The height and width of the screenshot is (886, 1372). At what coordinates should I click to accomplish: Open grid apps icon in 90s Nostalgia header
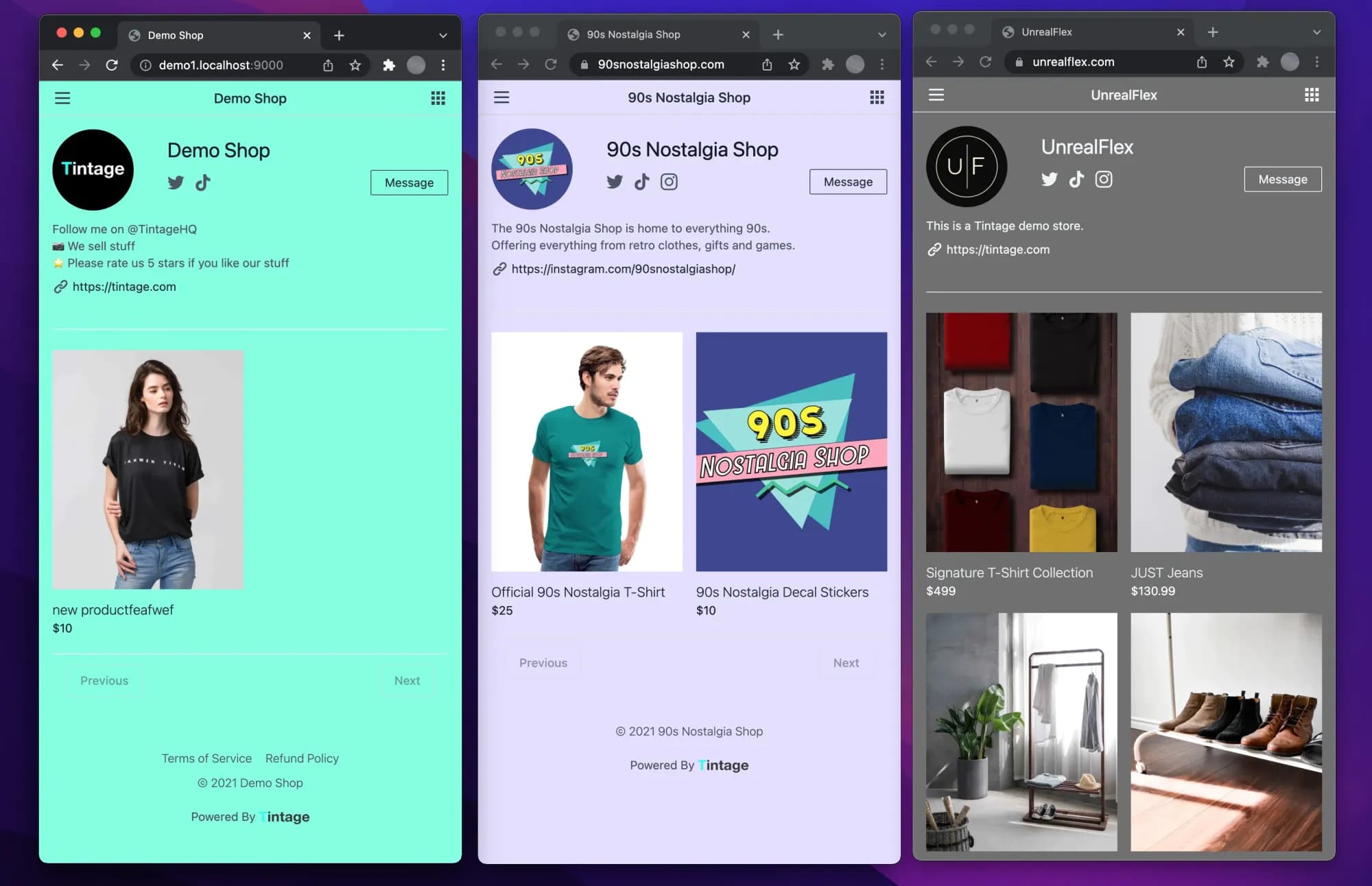[877, 97]
